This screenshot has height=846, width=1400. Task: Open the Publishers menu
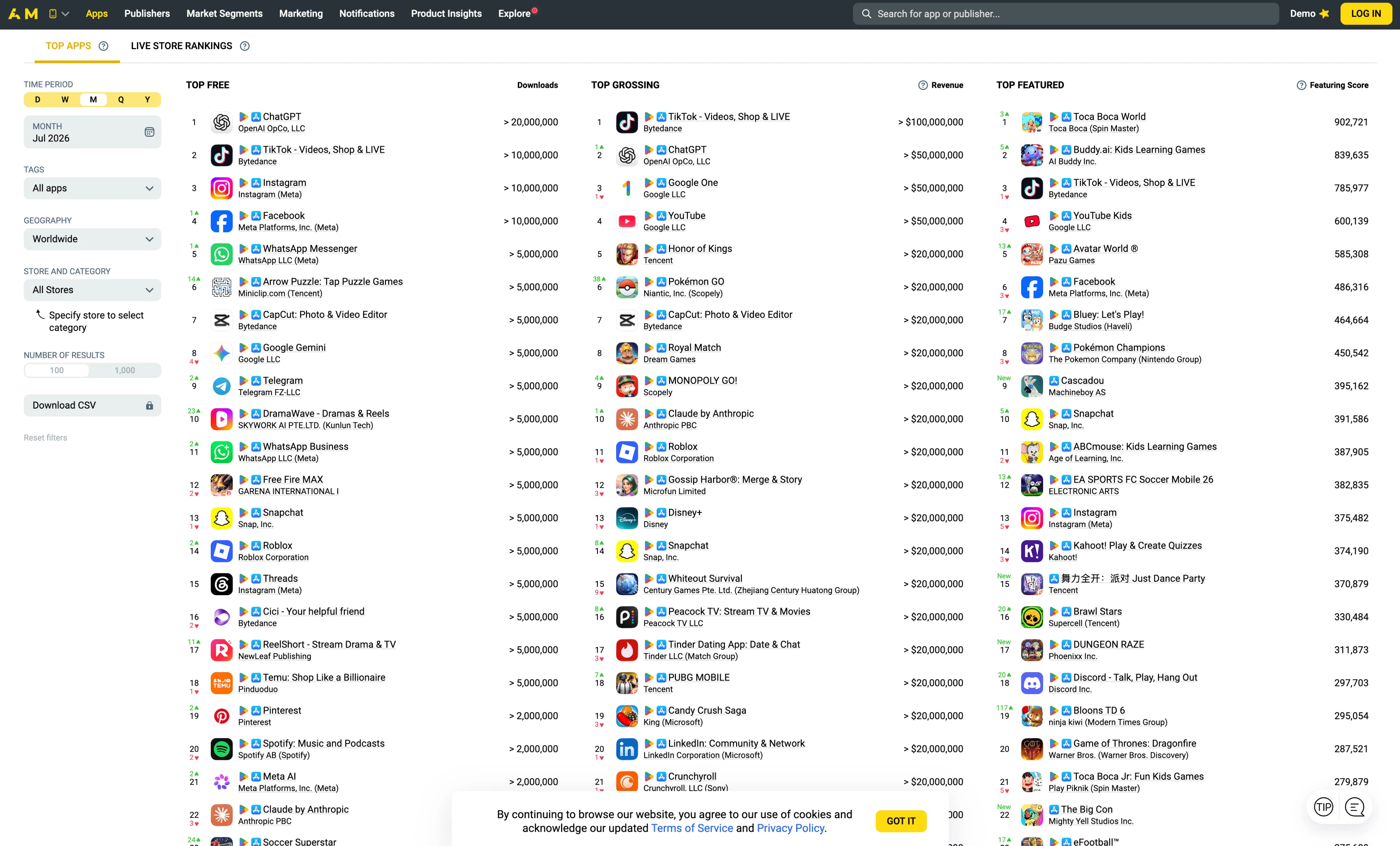pyautogui.click(x=147, y=13)
